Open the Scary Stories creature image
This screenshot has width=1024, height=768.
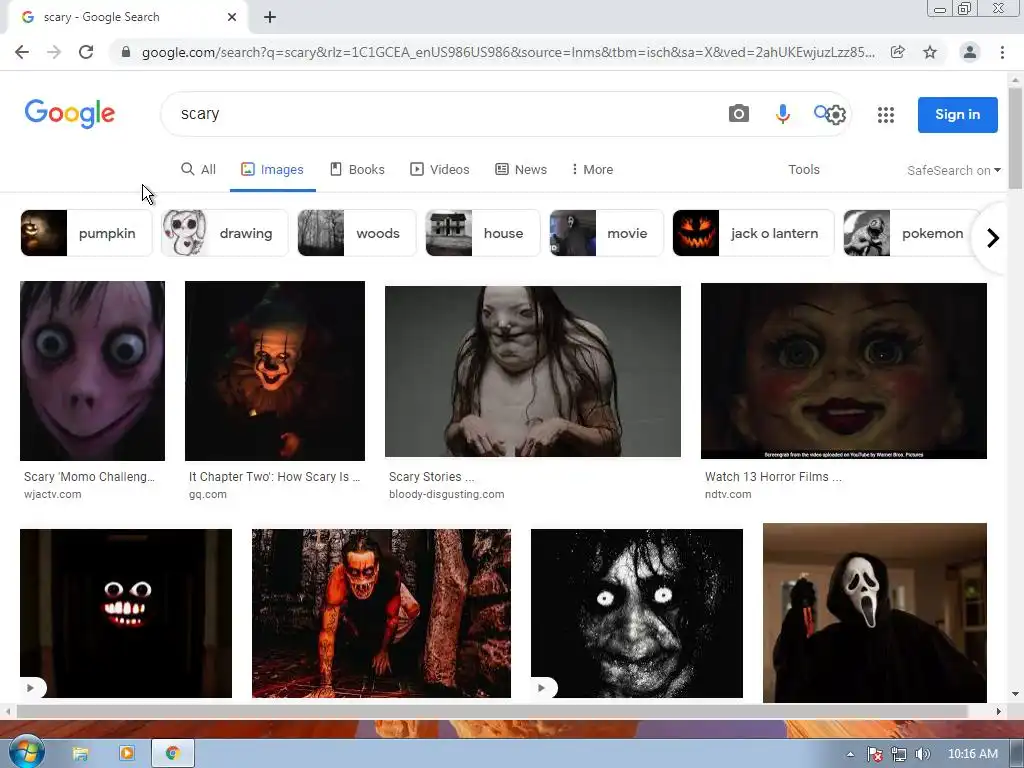[533, 371]
